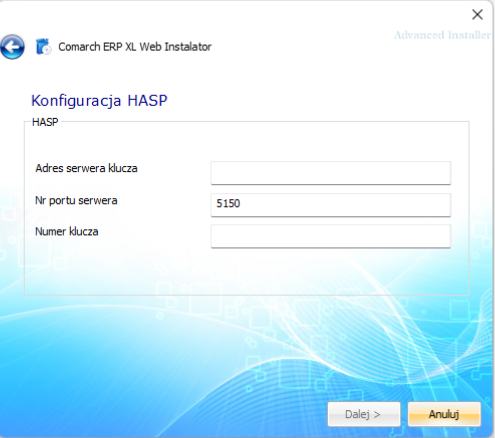
Task: Focus the Adres serwera klucza field
Action: [x=331, y=173]
